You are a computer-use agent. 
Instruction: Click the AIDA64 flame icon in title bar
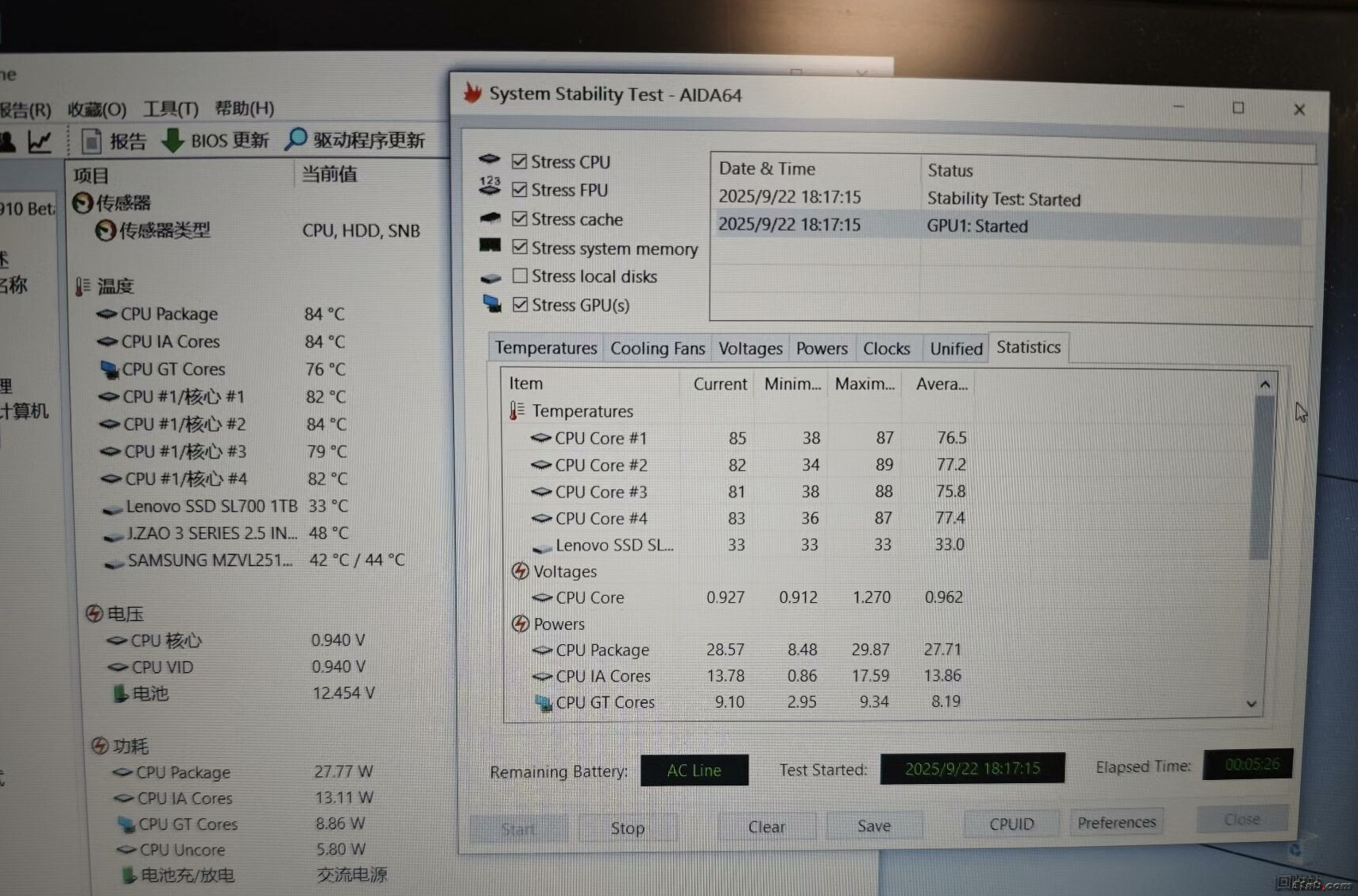pyautogui.click(x=473, y=93)
